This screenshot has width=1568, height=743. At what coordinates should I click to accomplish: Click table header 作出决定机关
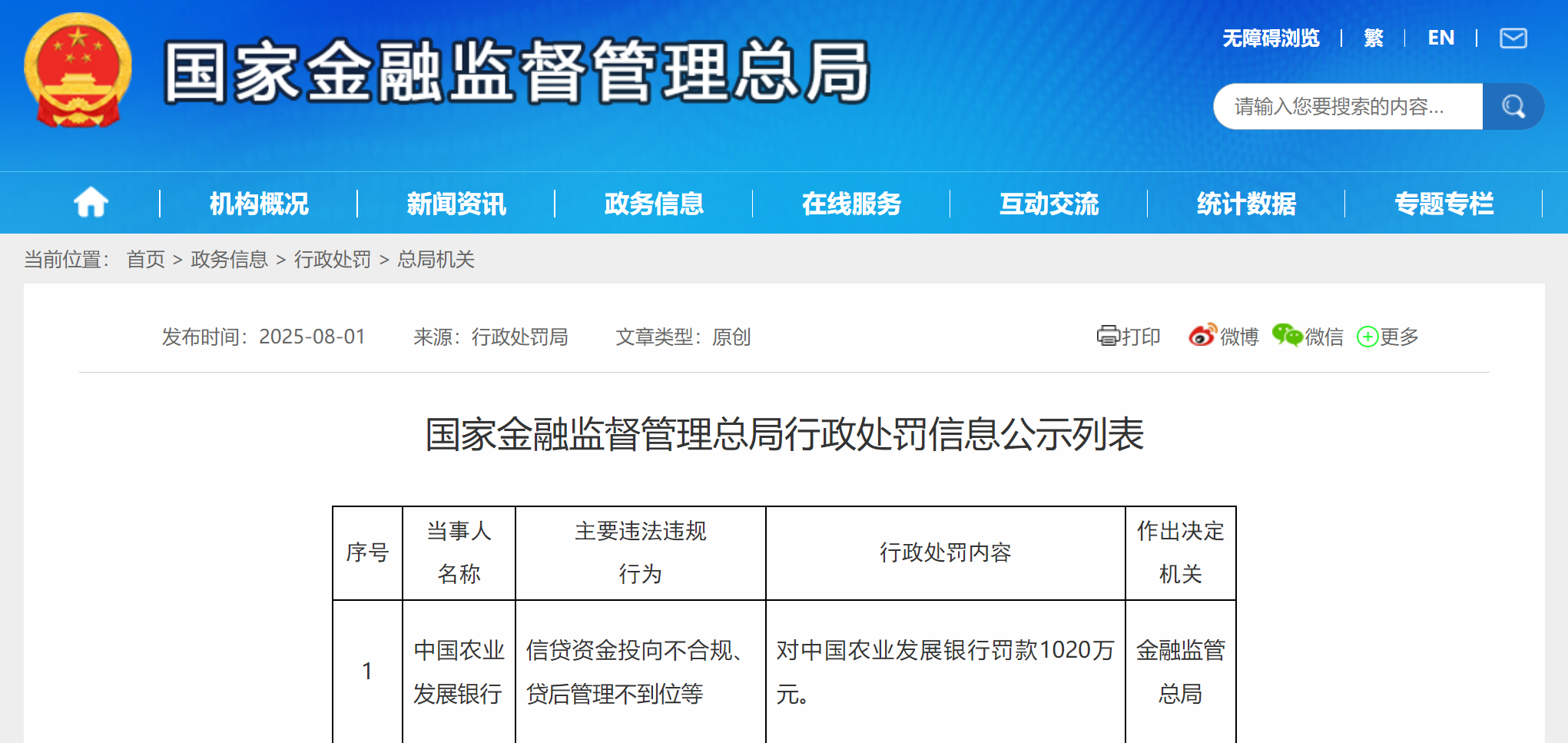click(x=1180, y=552)
